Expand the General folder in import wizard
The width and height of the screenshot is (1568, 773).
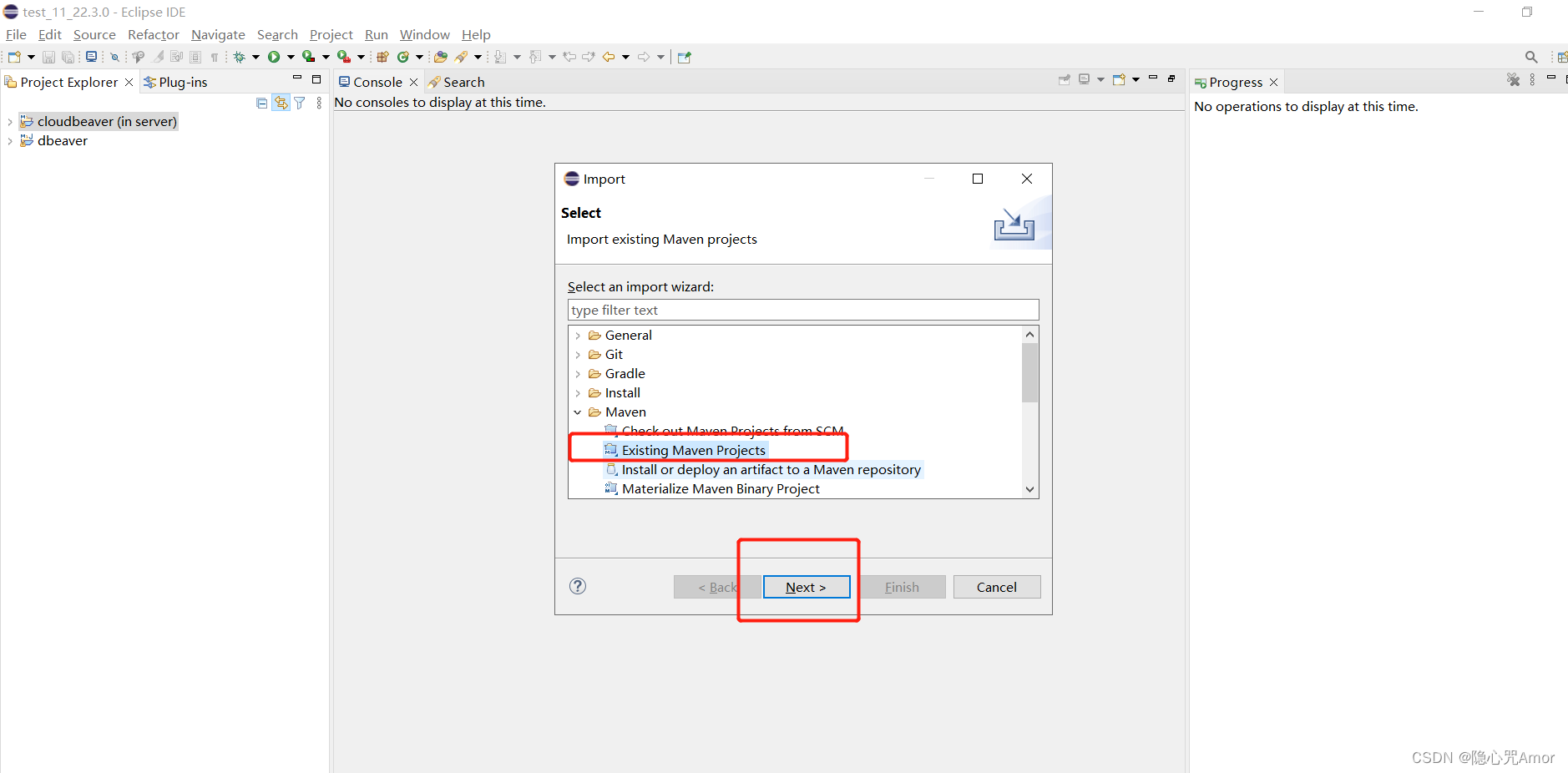tap(578, 336)
